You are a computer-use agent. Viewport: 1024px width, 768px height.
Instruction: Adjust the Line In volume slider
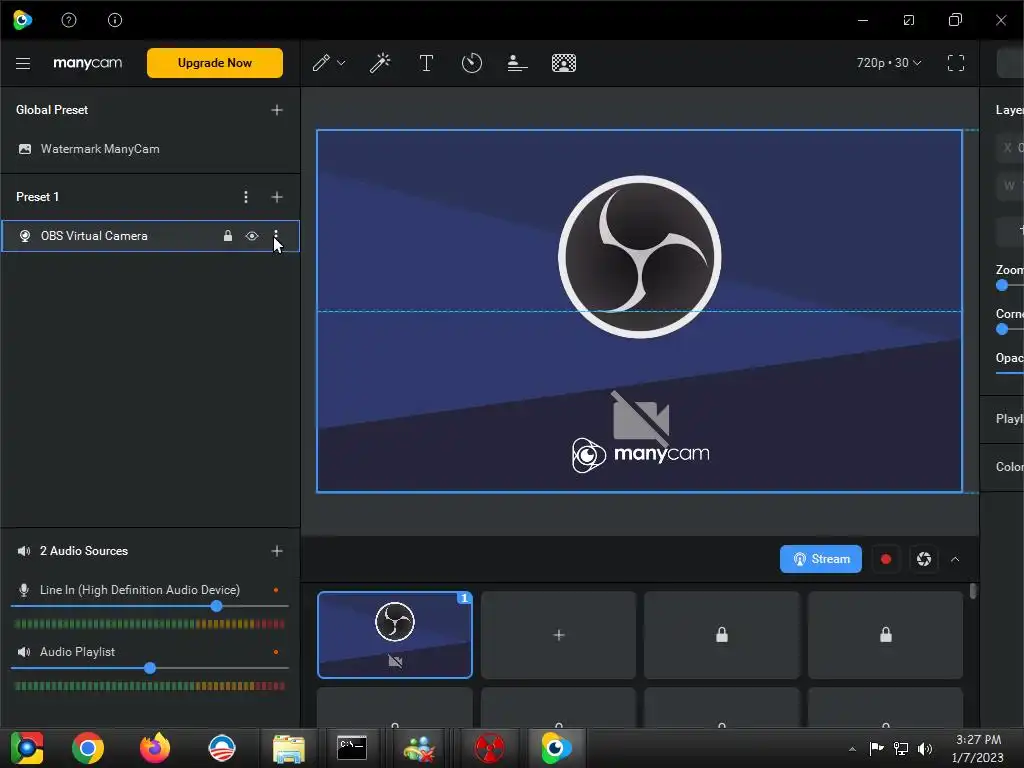[x=216, y=606]
